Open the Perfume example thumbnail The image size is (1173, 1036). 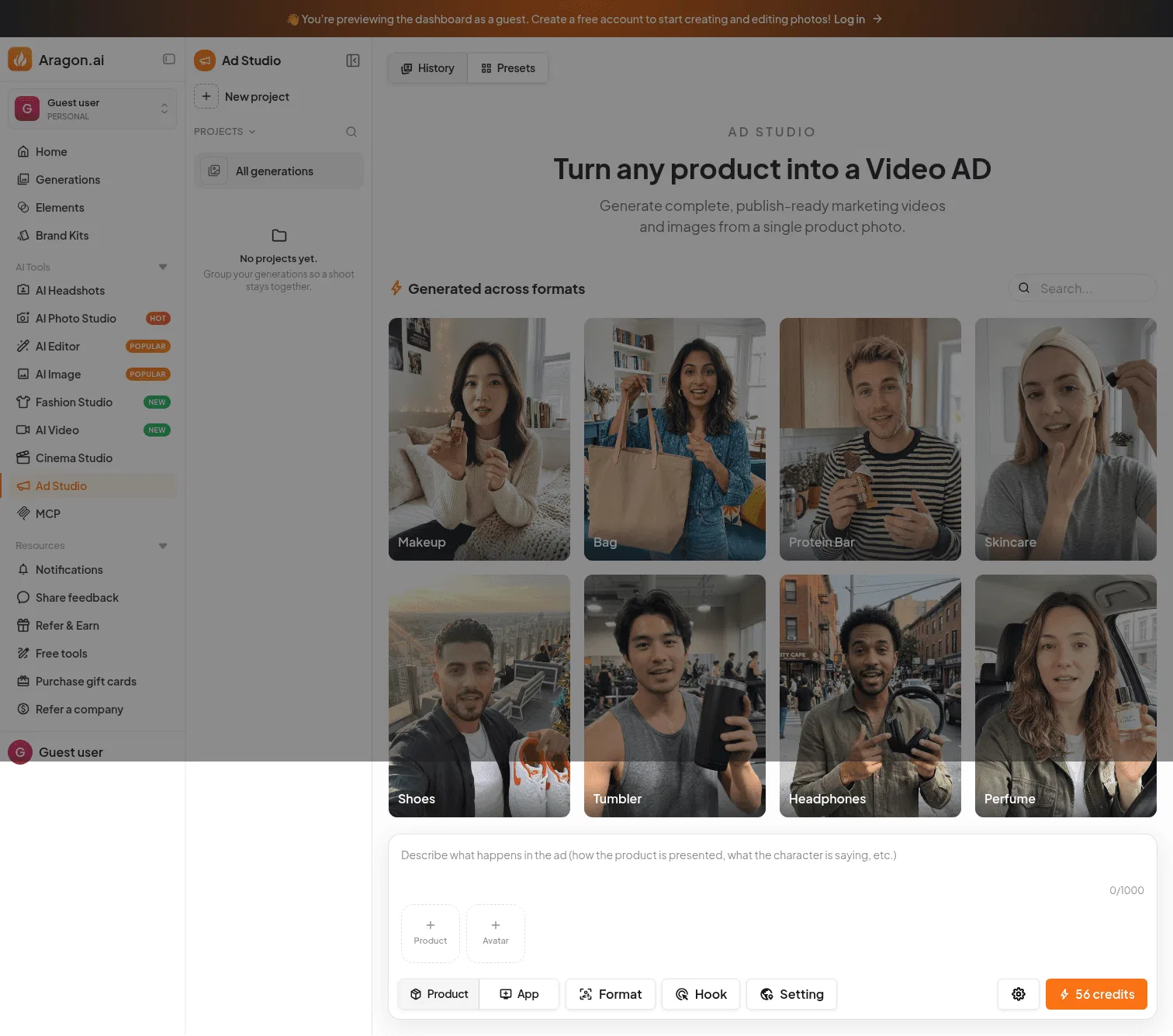pyautogui.click(x=1066, y=696)
